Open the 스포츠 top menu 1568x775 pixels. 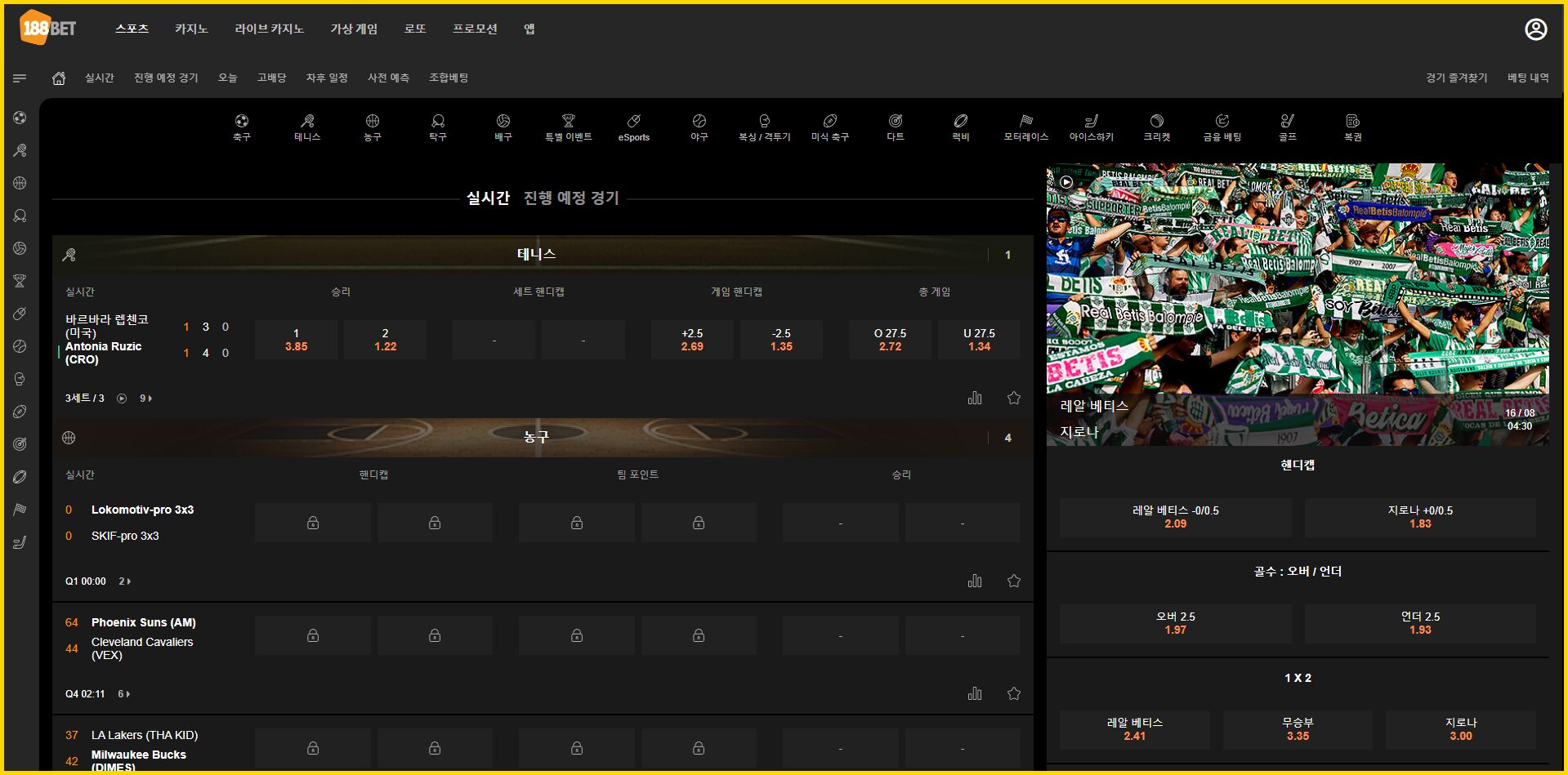[132, 29]
